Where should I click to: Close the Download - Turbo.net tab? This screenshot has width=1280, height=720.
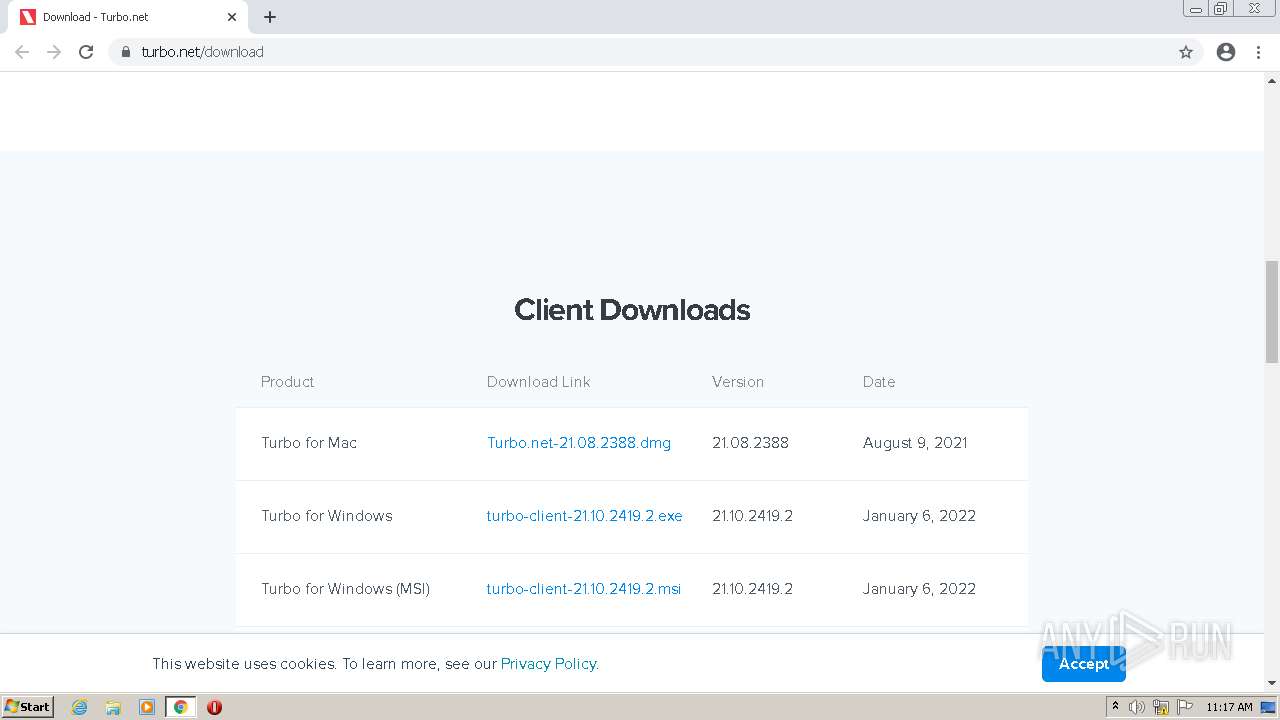(232, 17)
